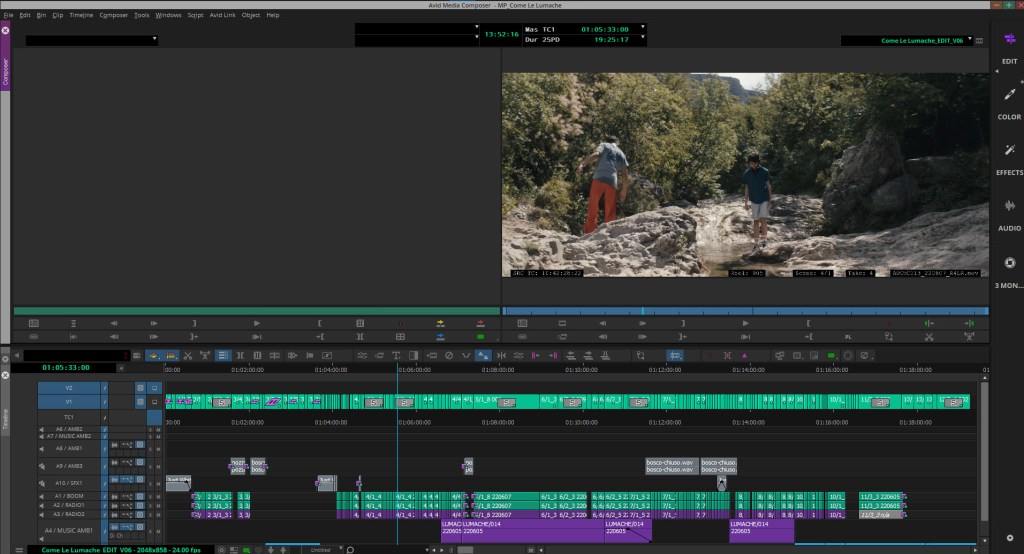Click the Splice-In yellow arrow under source monitor
Viewport: 1024px width, 554px height.
(x=440, y=323)
